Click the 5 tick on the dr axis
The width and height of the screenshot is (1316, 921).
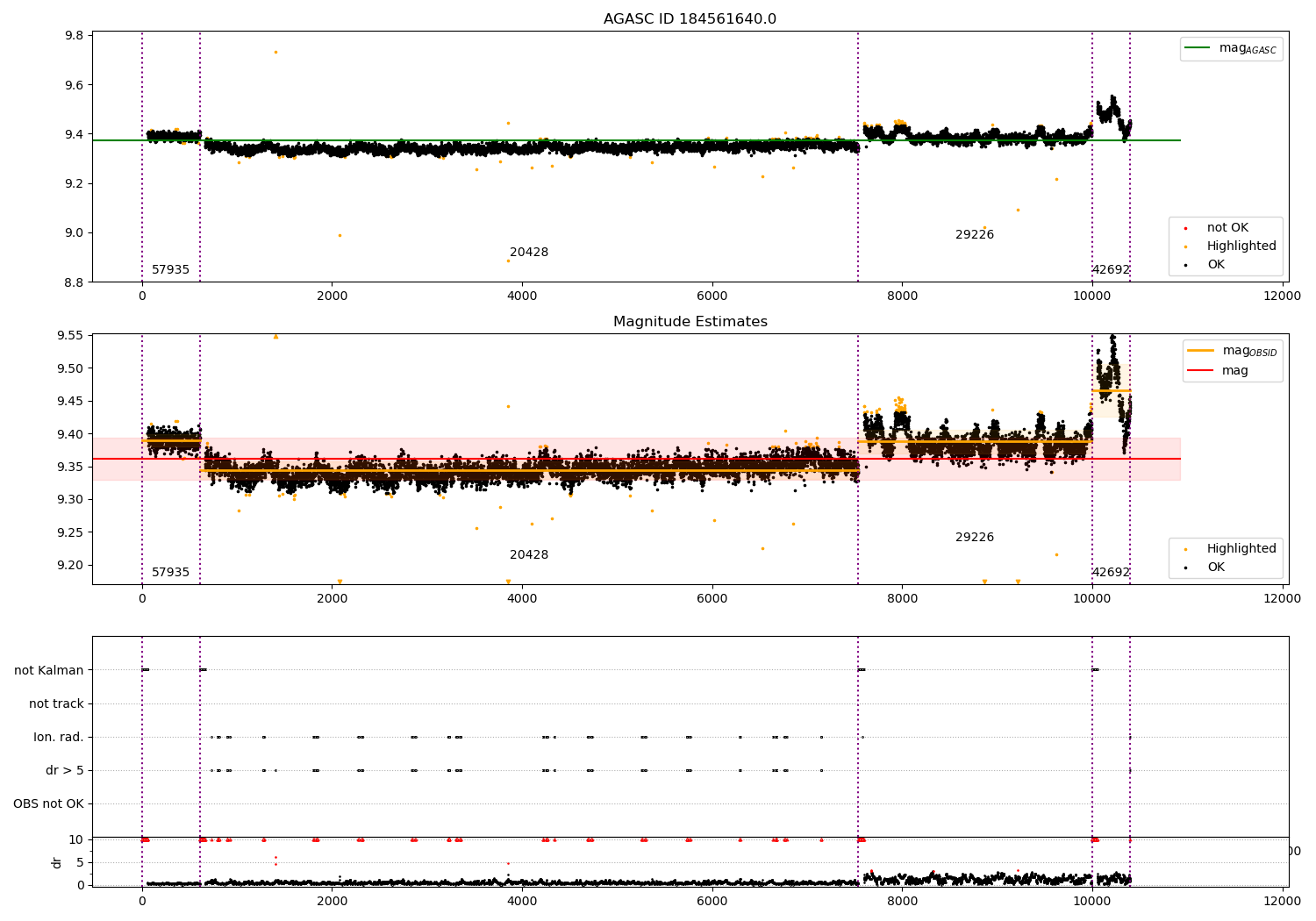[80, 863]
